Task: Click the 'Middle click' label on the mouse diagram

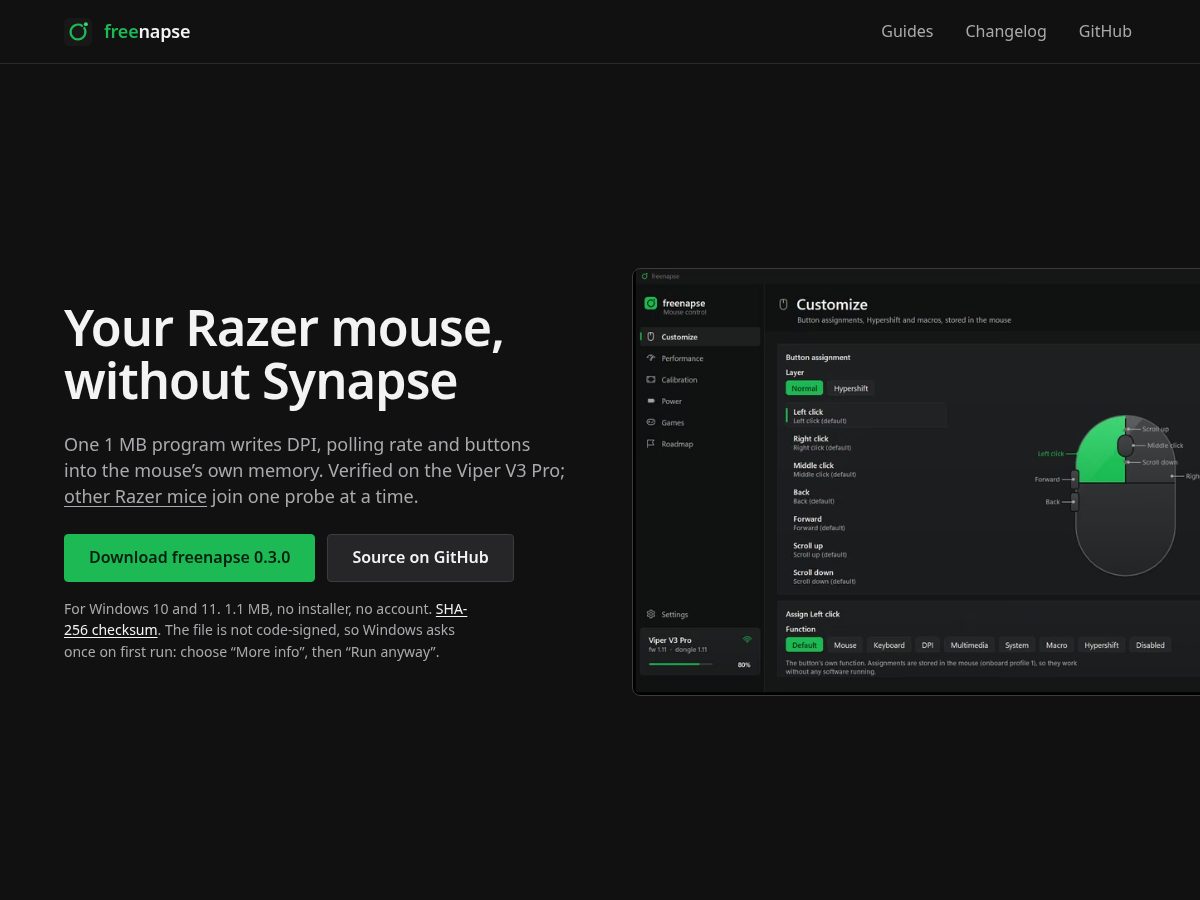Action: pos(1165,445)
